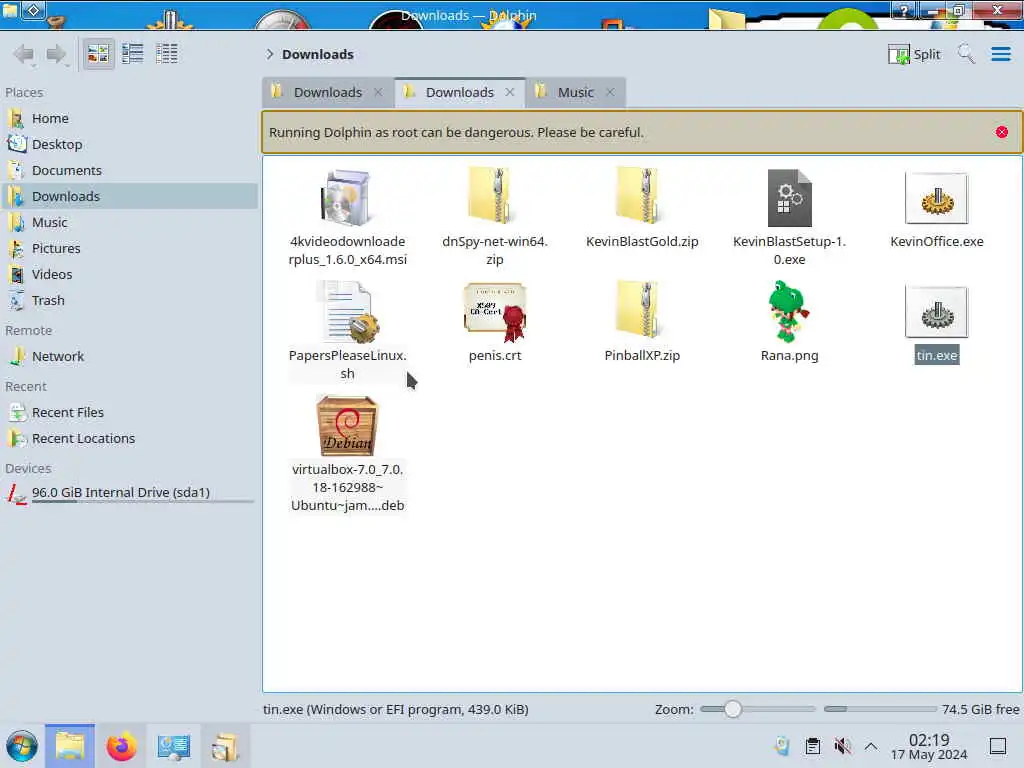Switch to Icons view mode
Image resolution: width=1024 pixels, height=768 pixels.
99,54
